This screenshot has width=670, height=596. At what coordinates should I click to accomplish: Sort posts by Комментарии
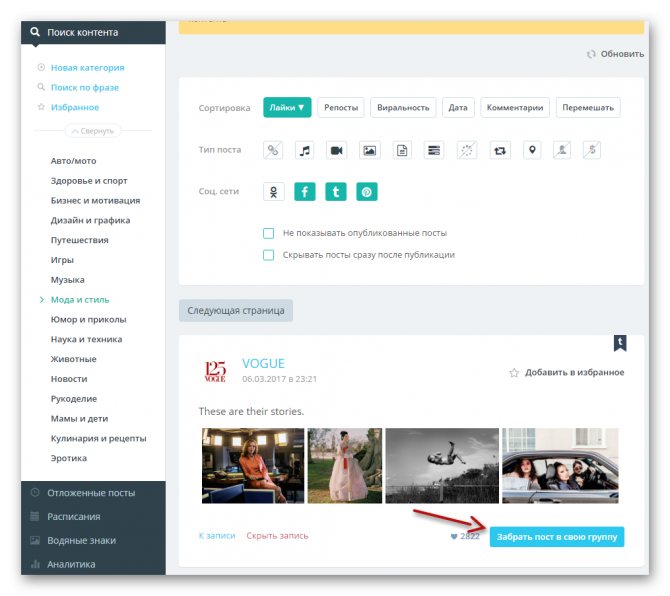pos(515,108)
